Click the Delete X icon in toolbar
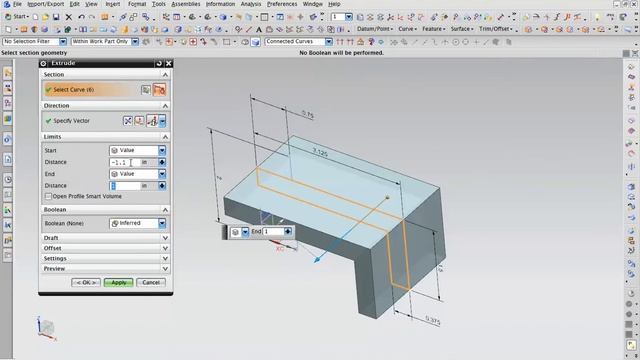Image resolution: width=640 pixels, height=360 pixels. click(69, 17)
